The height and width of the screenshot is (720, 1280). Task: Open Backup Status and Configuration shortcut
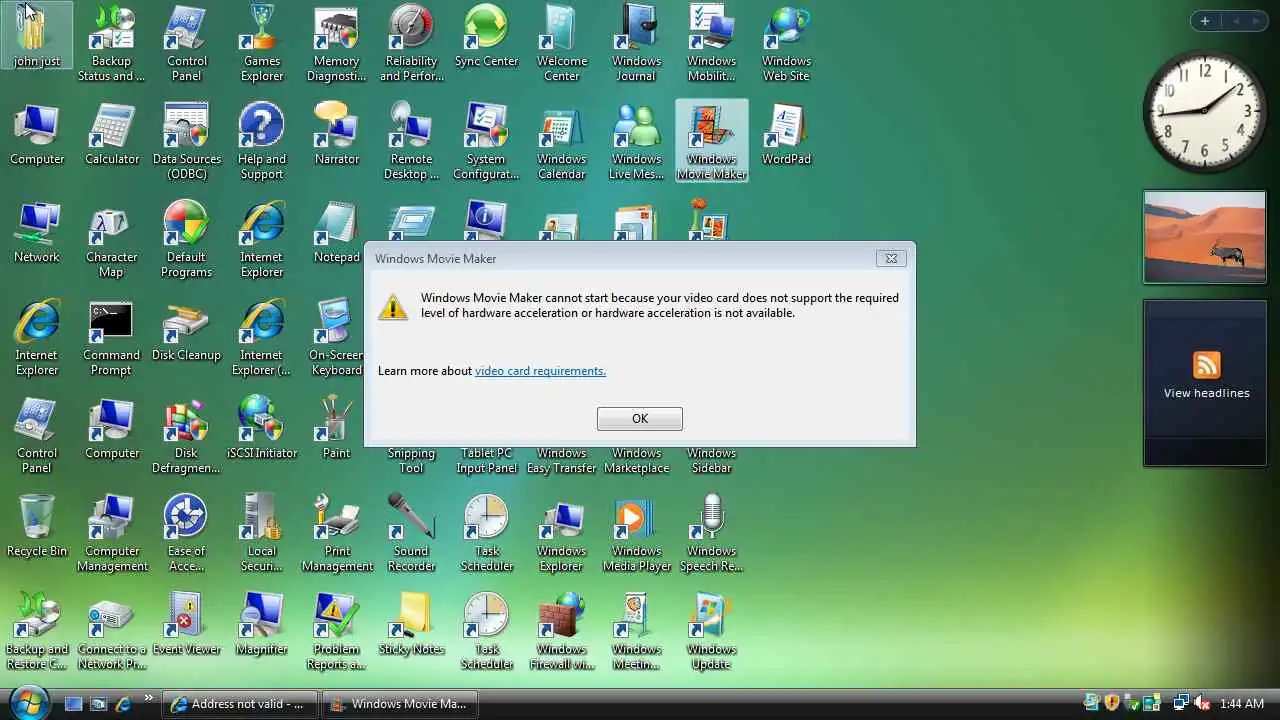(x=111, y=43)
